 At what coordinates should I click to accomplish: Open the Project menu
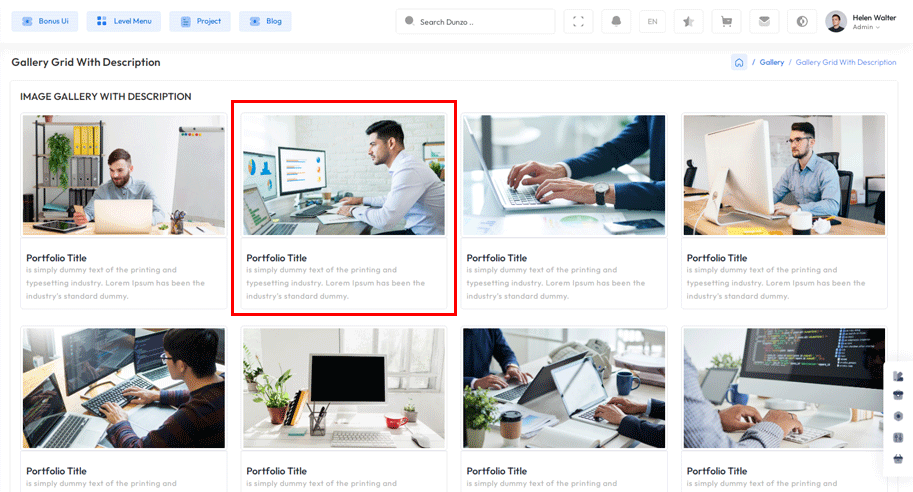(x=200, y=21)
